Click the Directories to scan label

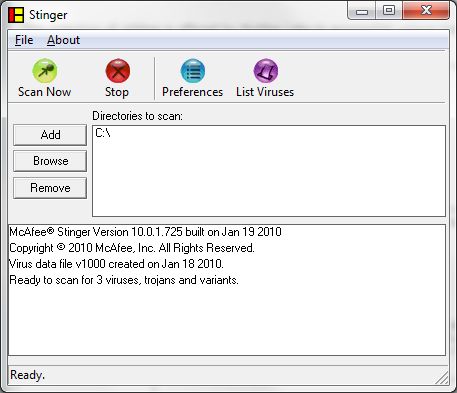pos(137,116)
